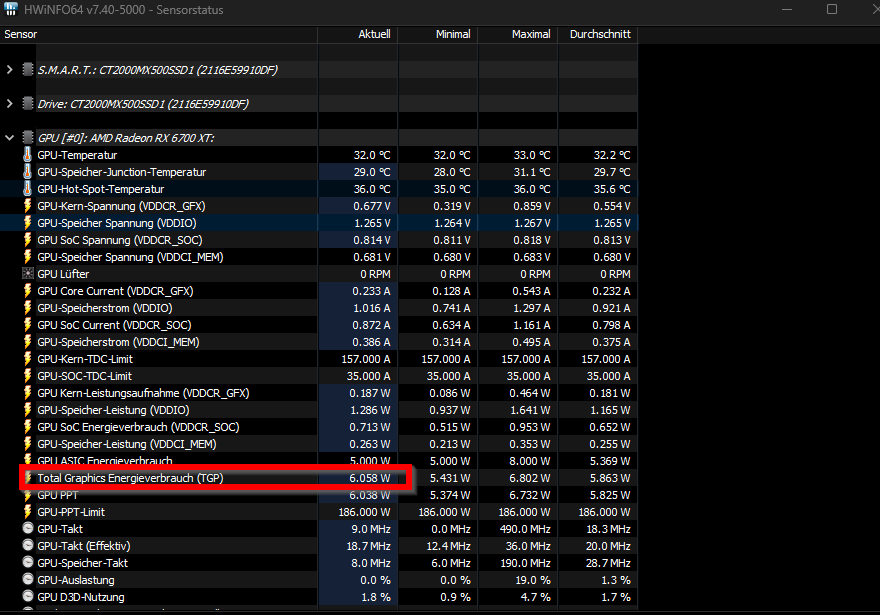This screenshot has height=615, width=880.
Task: Click thermometer icon of GPU-Temperatur
Action: [x=28, y=155]
